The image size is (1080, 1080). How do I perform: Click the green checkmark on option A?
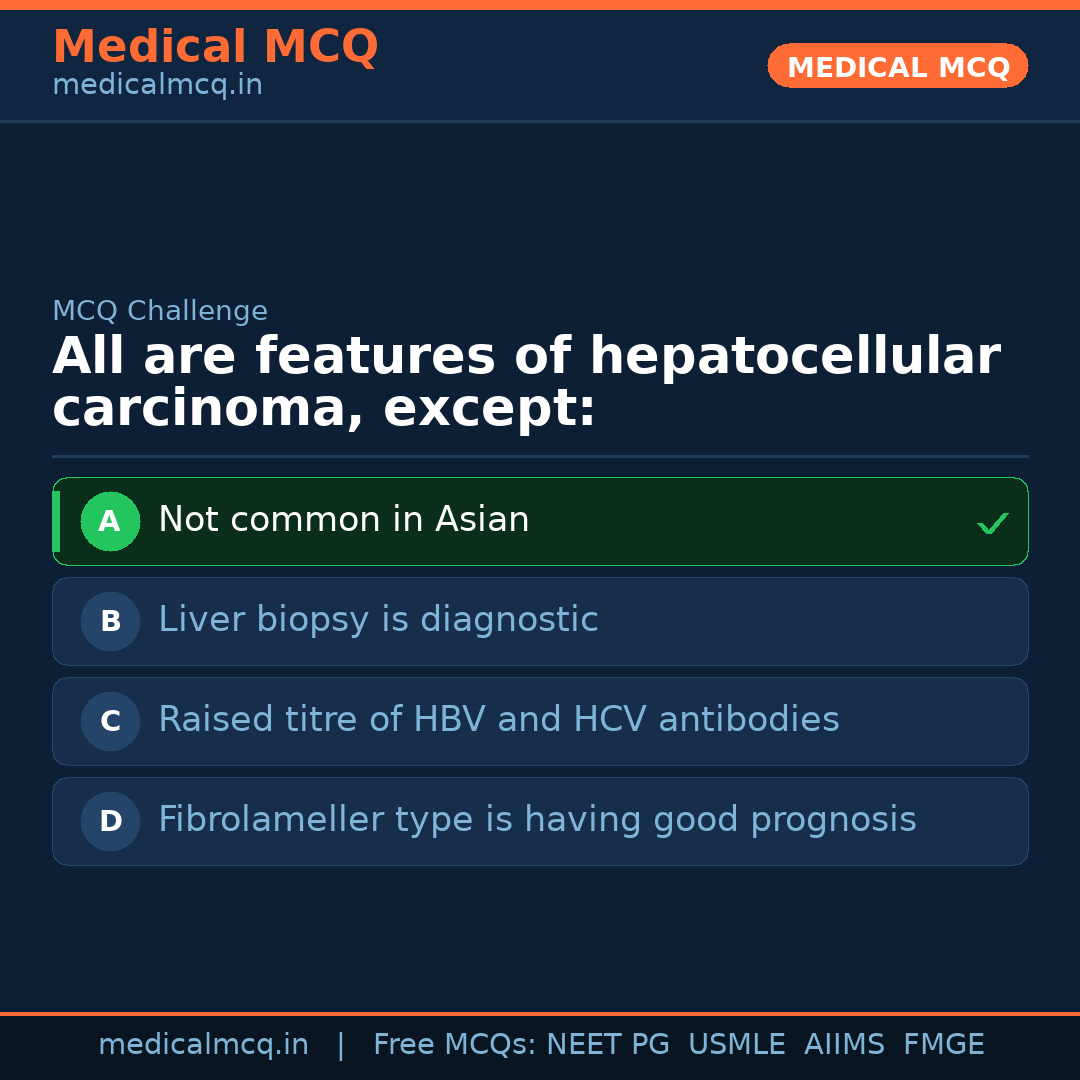click(992, 523)
